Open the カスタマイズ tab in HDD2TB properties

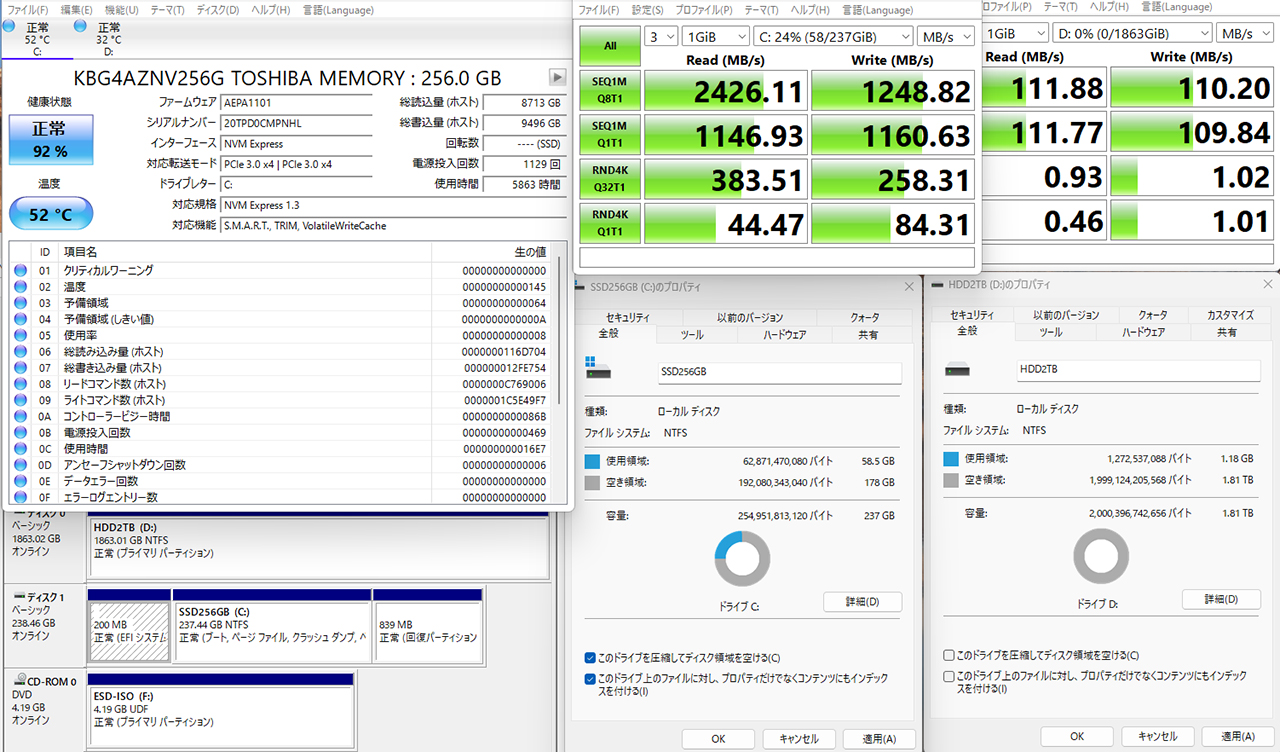[x=1231, y=315]
